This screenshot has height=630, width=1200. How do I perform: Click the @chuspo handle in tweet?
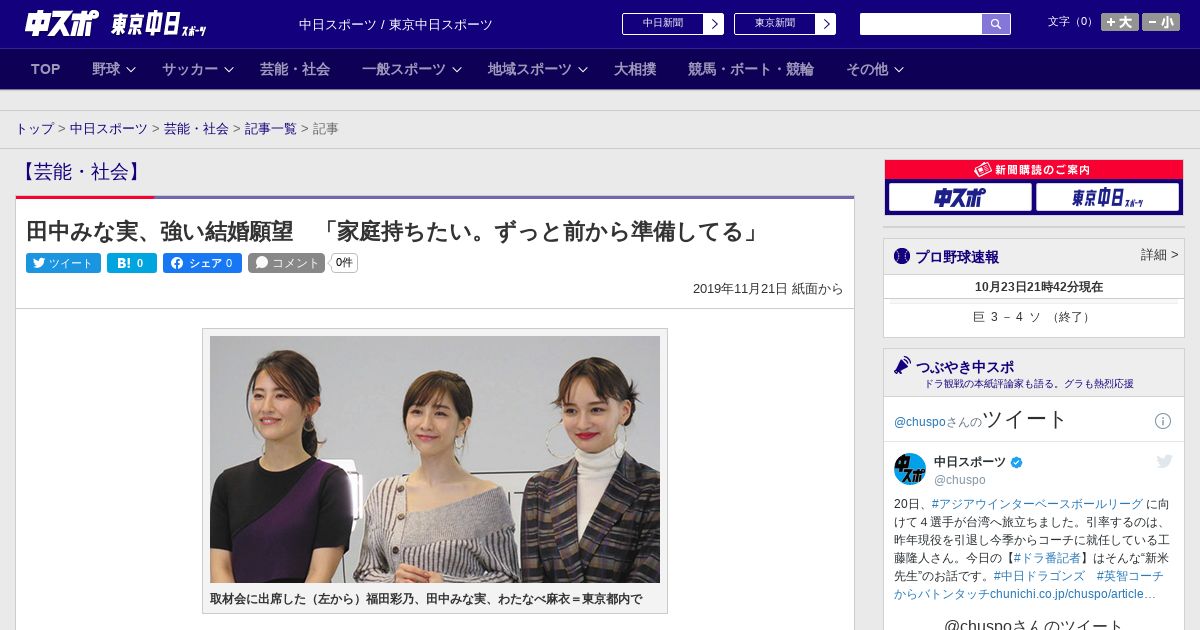pyautogui.click(x=960, y=480)
